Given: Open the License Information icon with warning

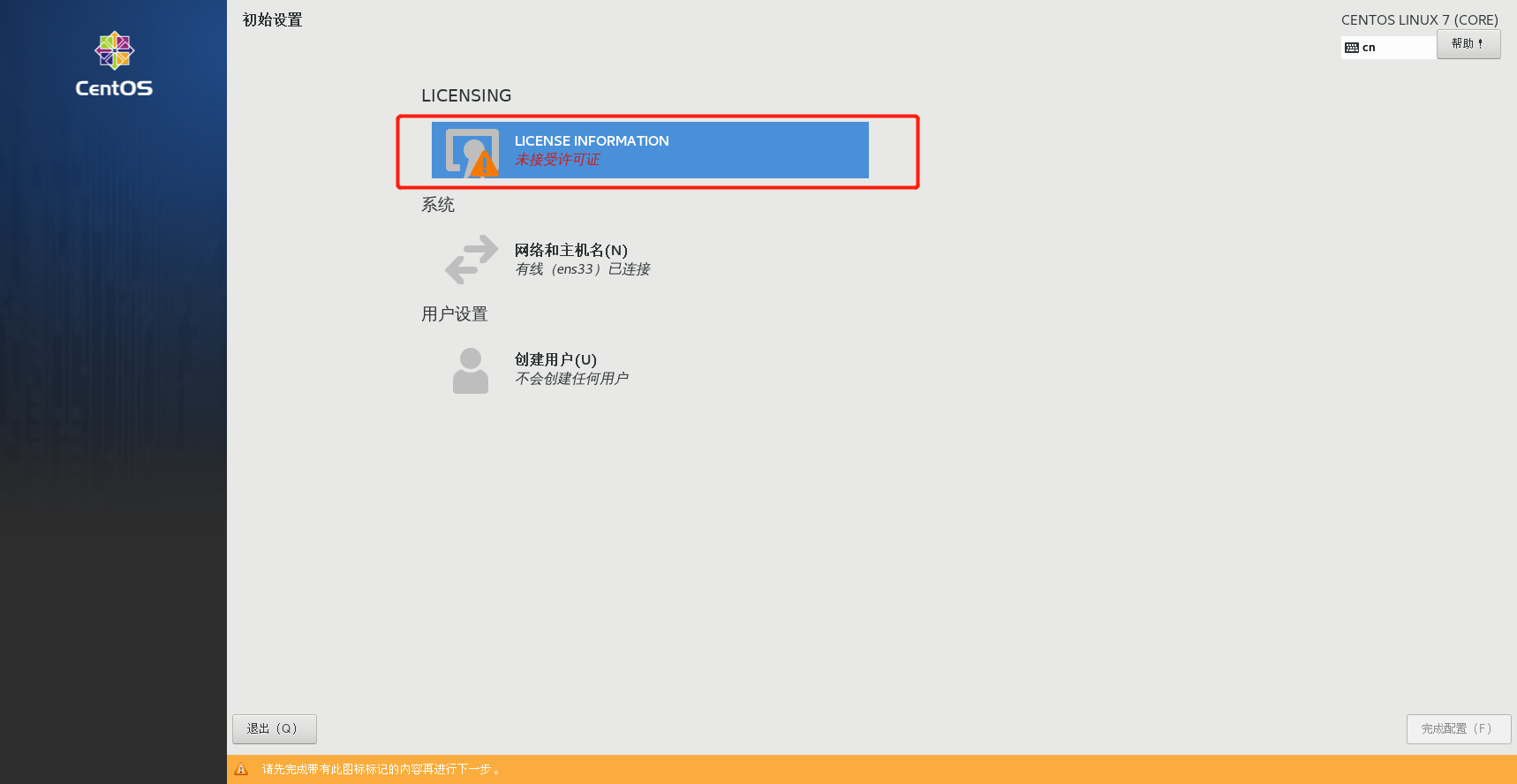Looking at the screenshot, I should coord(472,152).
